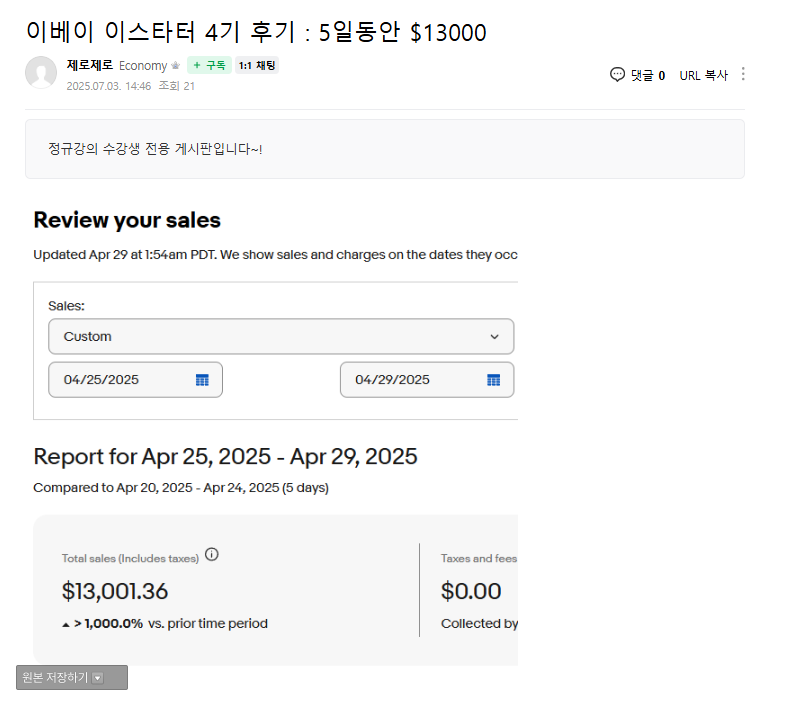Click the post title 이베이 이스타터 4기 후기
The width and height of the screenshot is (797, 723).
click(256, 32)
